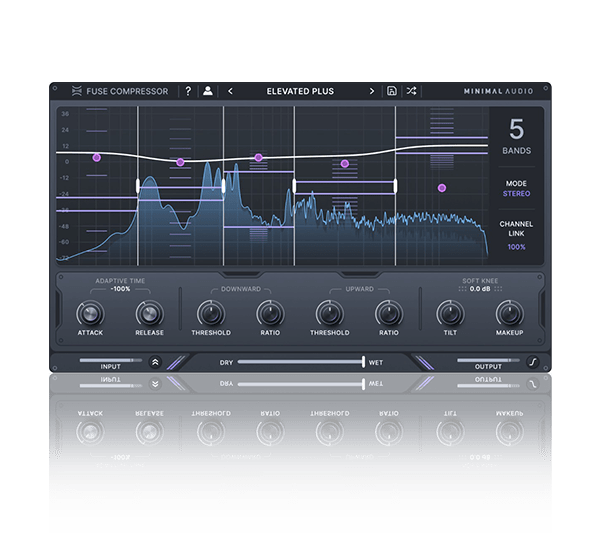
Task: Click the Fuse Compressor logo icon
Action: point(79,91)
